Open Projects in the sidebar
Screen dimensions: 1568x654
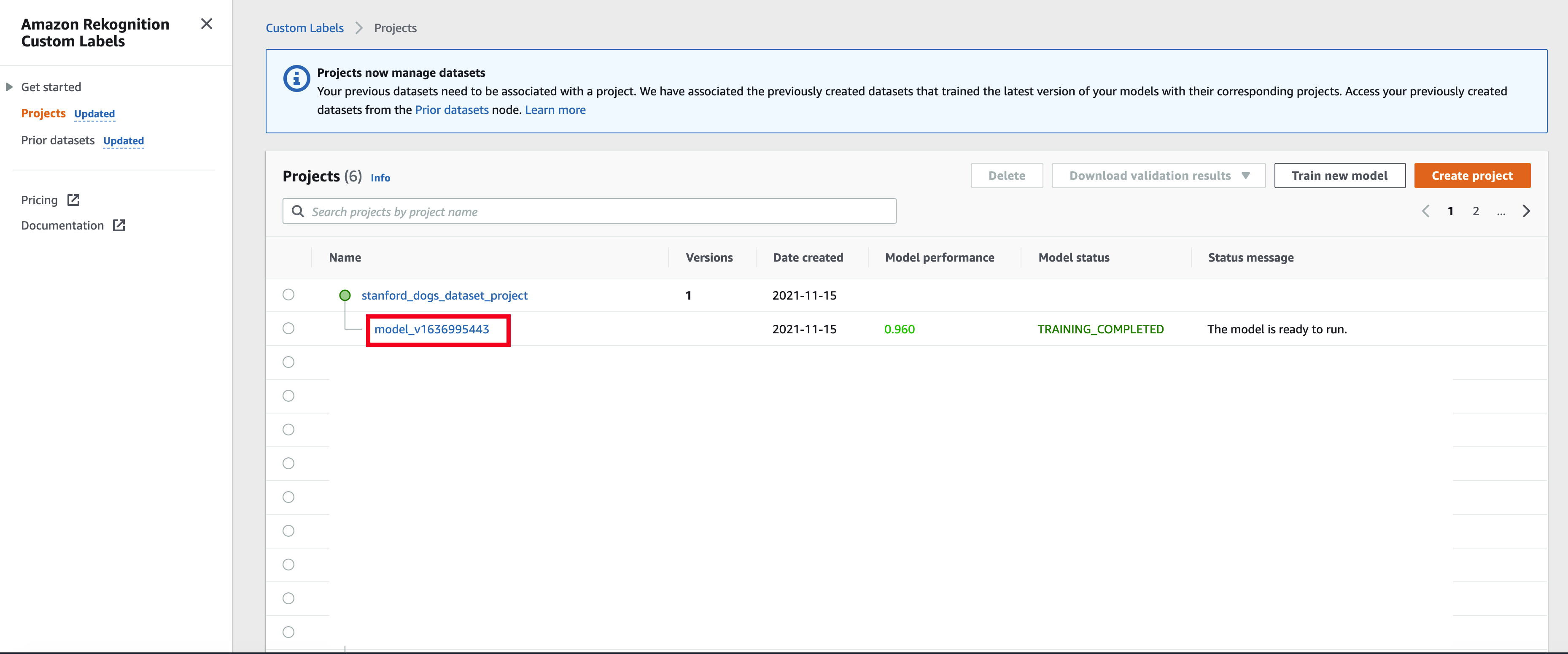click(43, 113)
